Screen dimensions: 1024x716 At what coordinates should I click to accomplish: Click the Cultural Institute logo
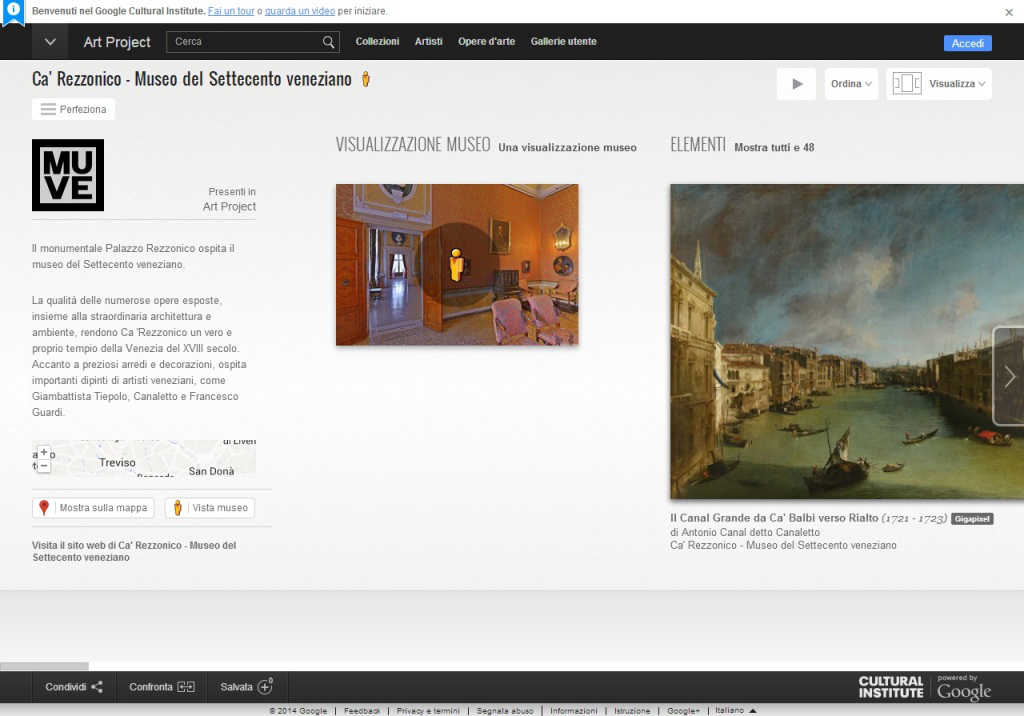(891, 687)
